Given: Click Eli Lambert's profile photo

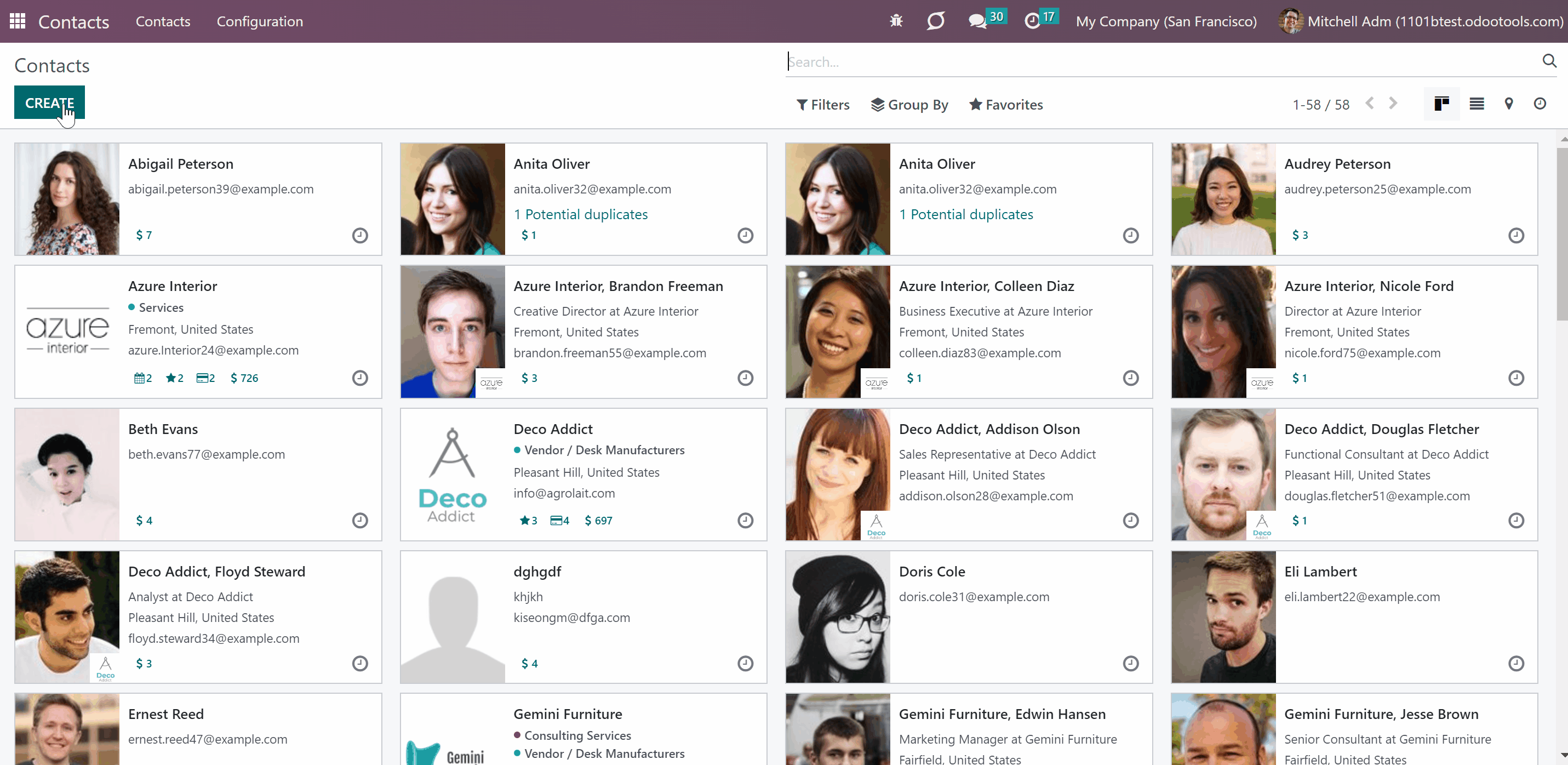Looking at the screenshot, I should click(1223, 617).
